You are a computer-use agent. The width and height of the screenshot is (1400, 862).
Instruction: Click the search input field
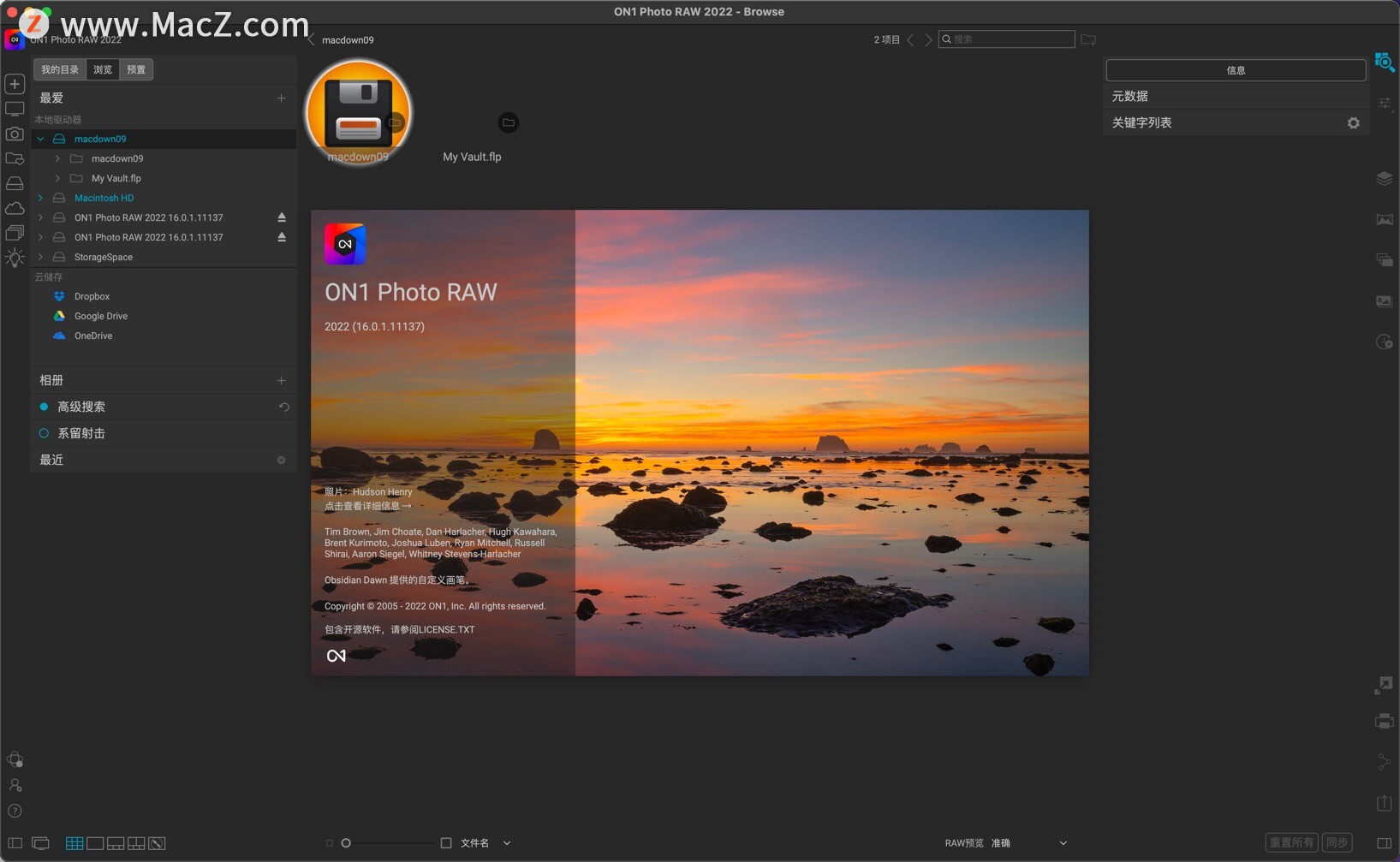tap(1006, 39)
